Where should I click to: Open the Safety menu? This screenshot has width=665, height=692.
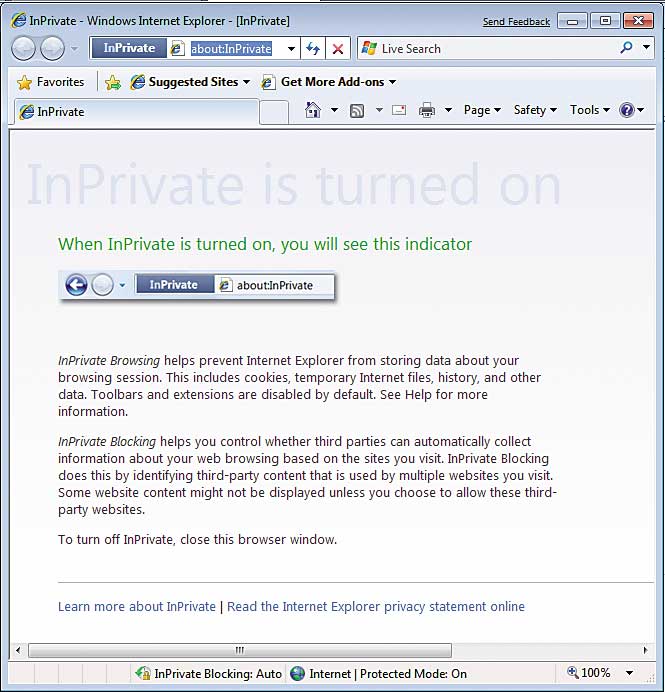click(535, 110)
